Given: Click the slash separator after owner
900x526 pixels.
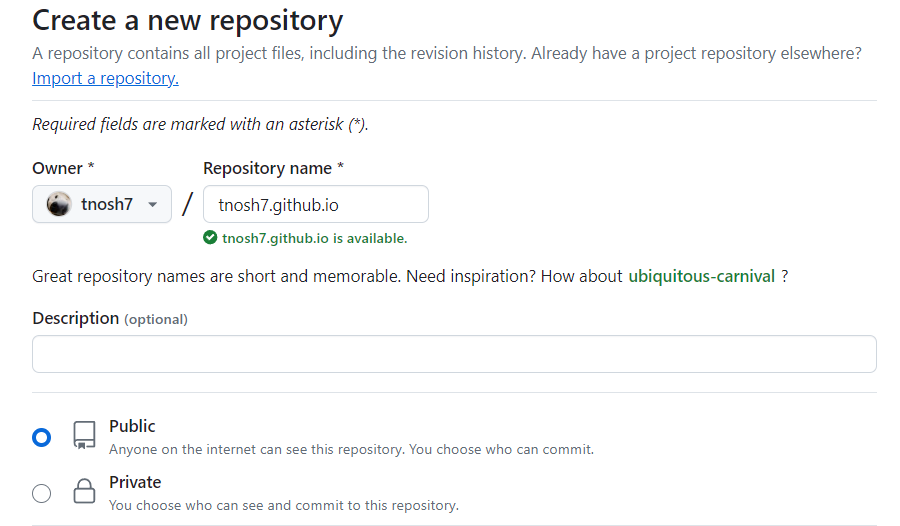Looking at the screenshot, I should (x=187, y=204).
